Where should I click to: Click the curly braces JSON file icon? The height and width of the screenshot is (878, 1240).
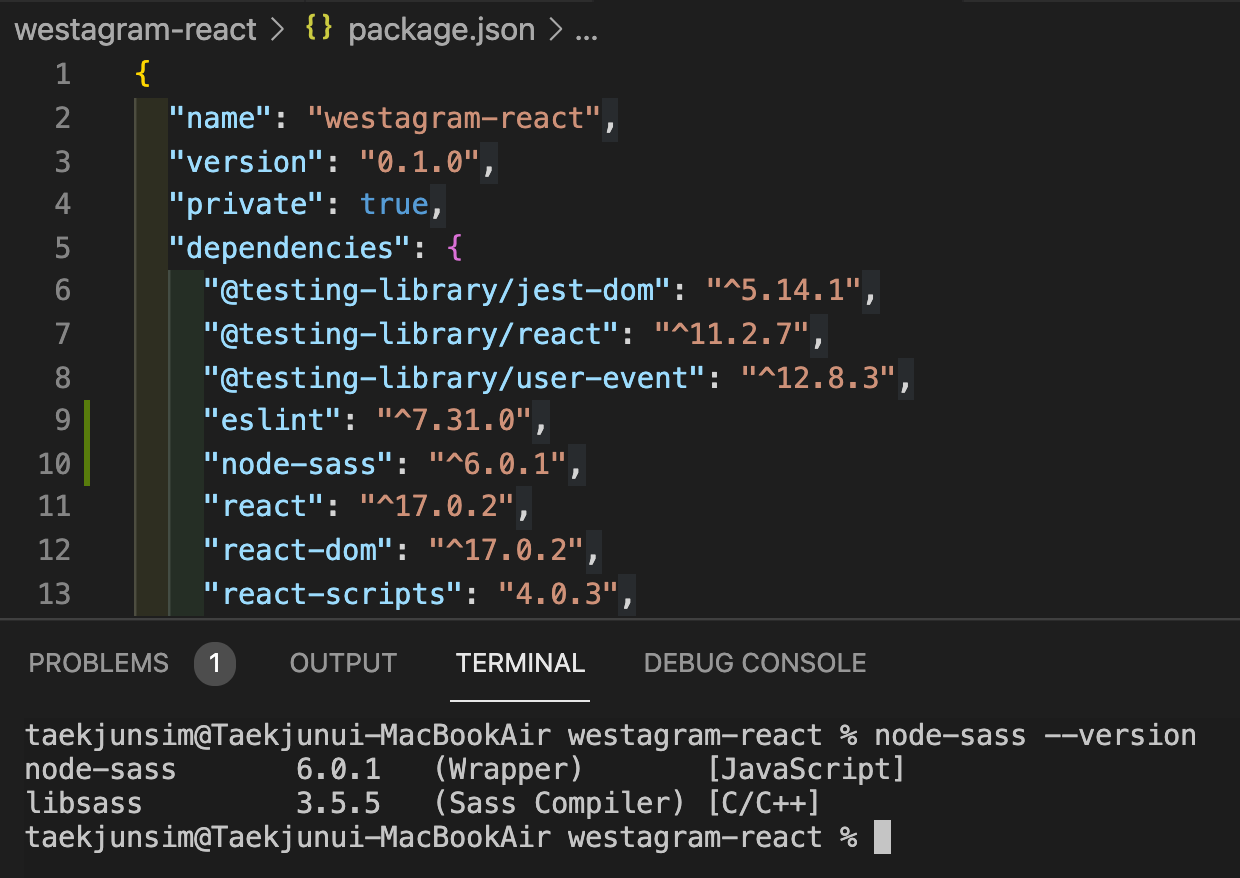coord(318,30)
